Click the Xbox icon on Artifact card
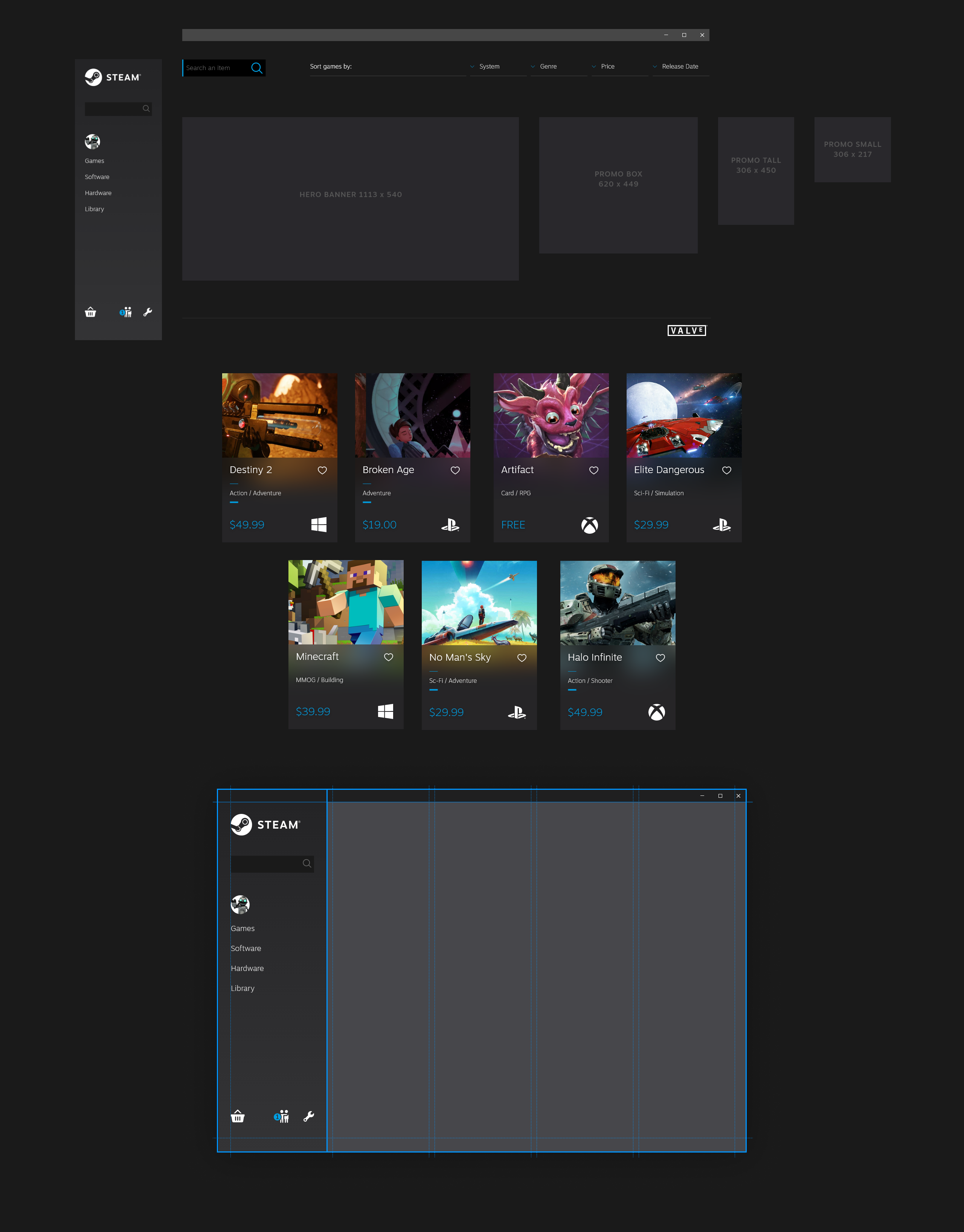Viewport: 964px width, 1232px height. pos(589,525)
